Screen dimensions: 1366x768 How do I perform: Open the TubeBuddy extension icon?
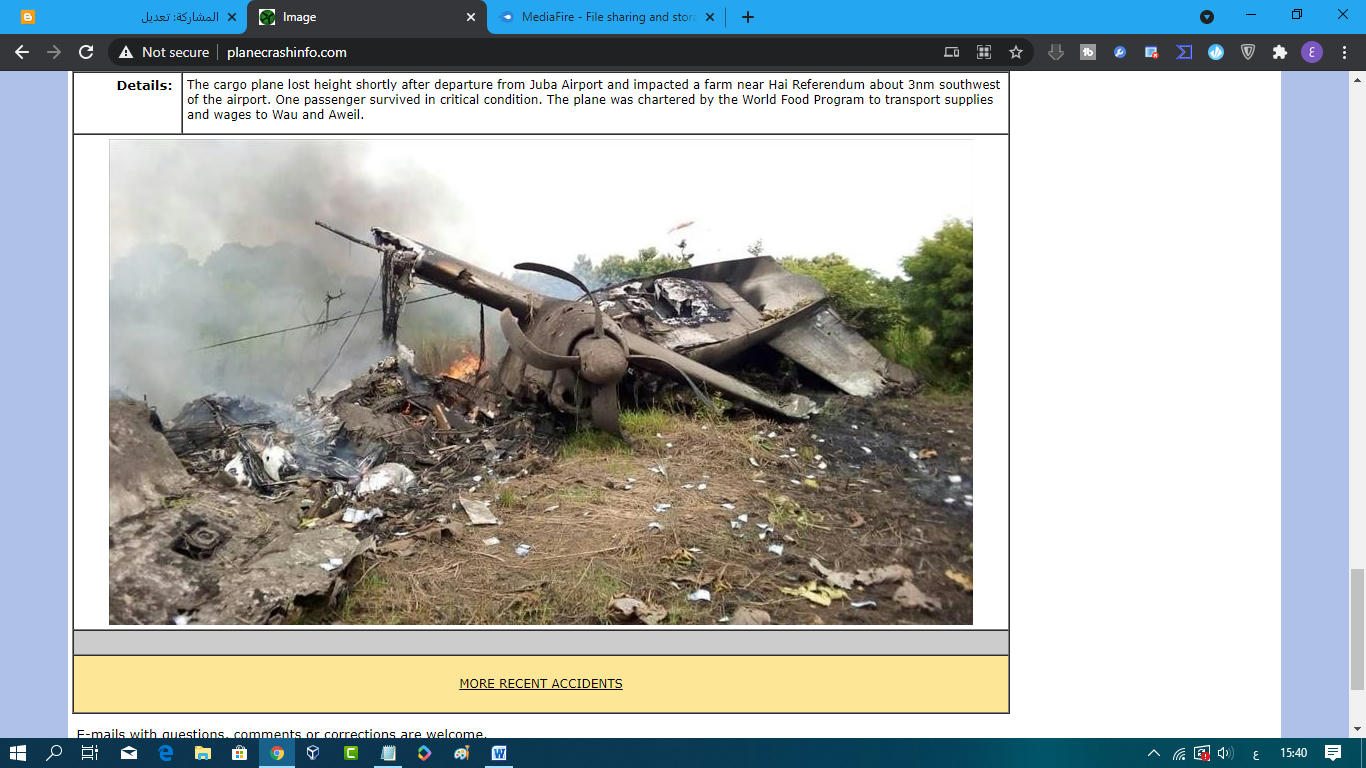click(1088, 52)
